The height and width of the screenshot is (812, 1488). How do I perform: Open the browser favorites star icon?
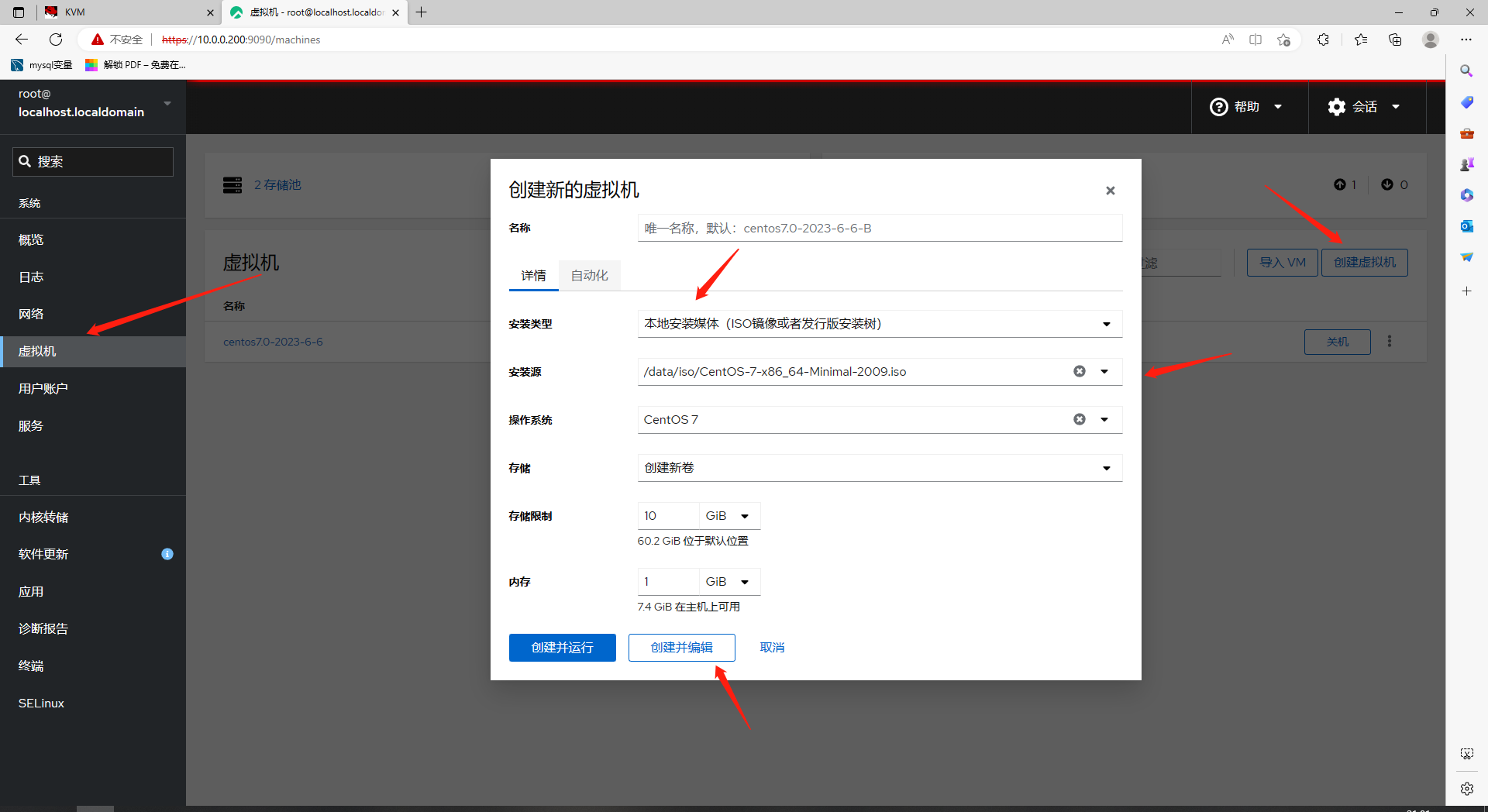1360,40
